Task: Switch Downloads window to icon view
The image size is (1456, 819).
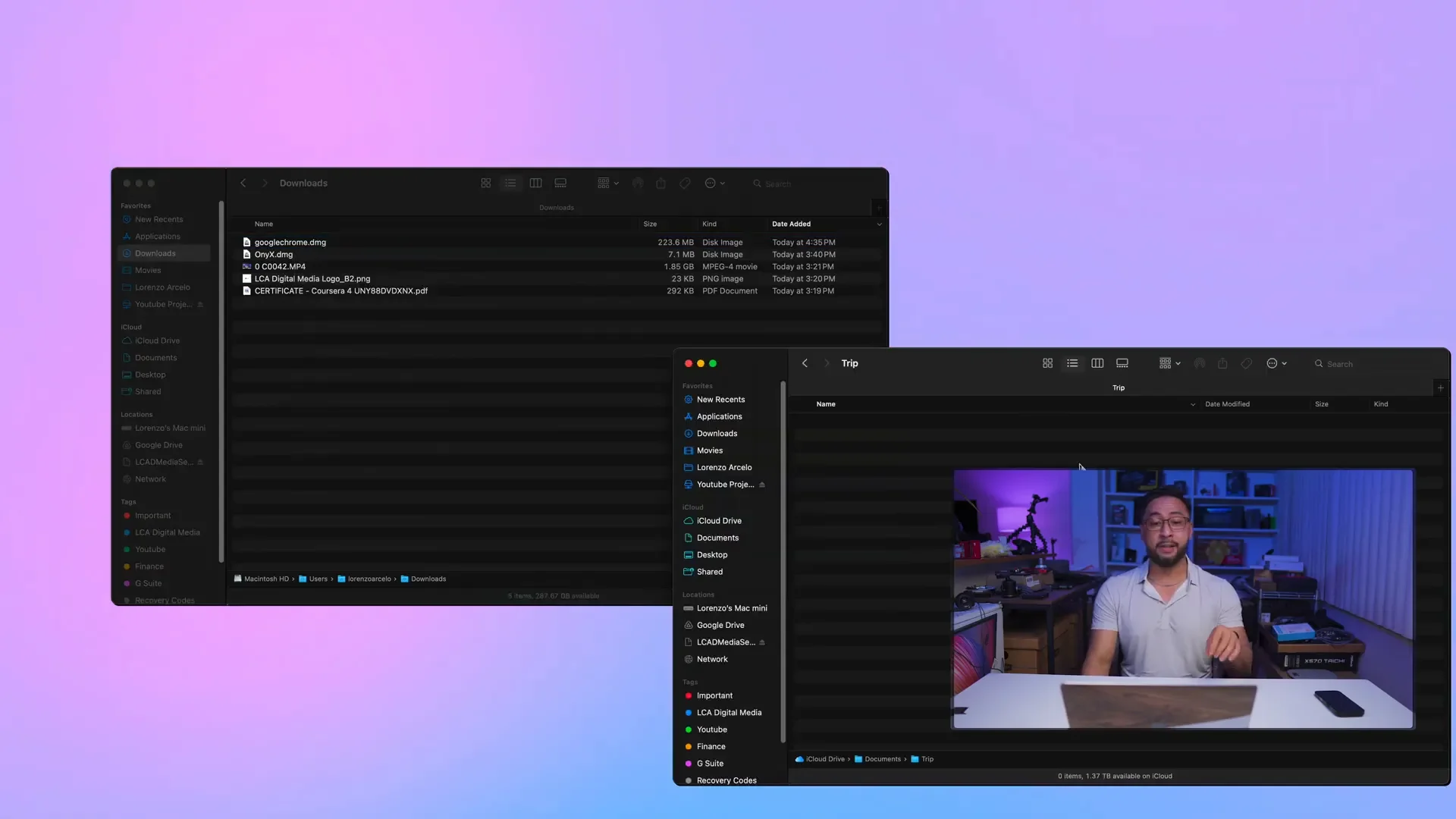Action: (x=486, y=183)
